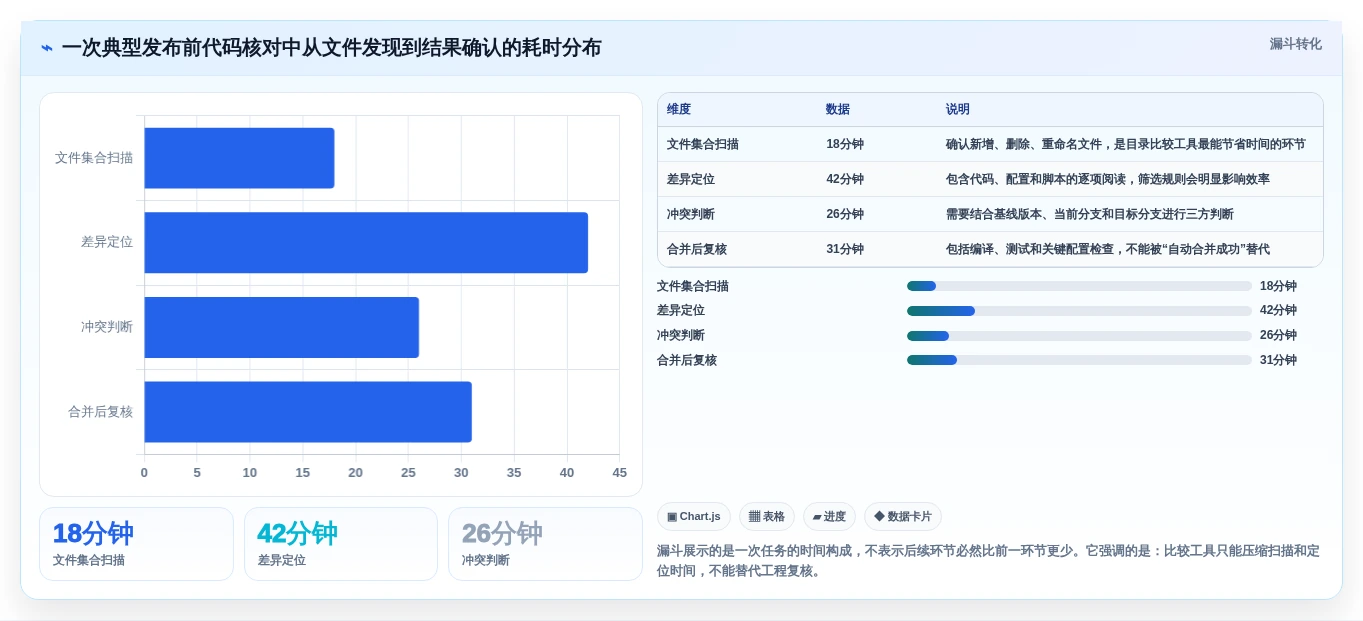Select the 文件集合扫描 table row cell
The width and height of the screenshot is (1363, 621).
703,144
